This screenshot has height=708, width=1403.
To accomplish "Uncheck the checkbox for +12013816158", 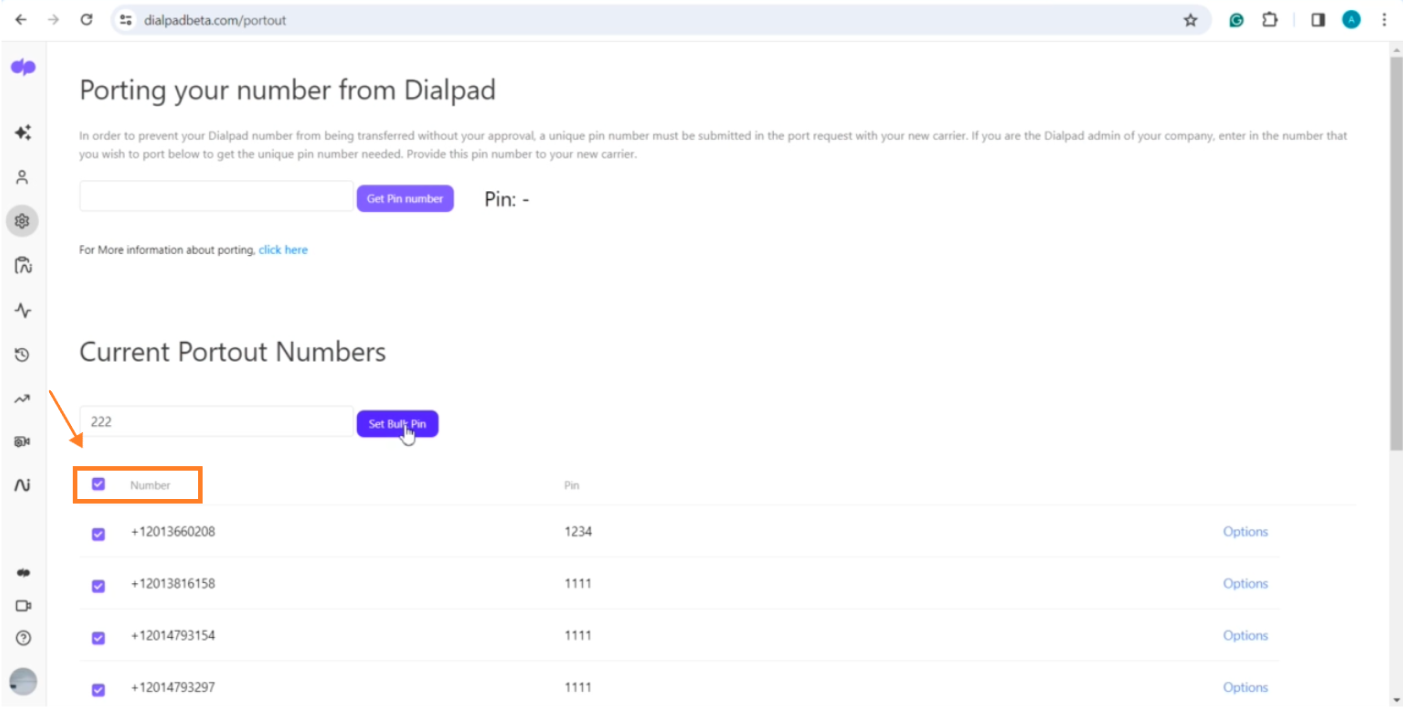I will pyautogui.click(x=98, y=586).
